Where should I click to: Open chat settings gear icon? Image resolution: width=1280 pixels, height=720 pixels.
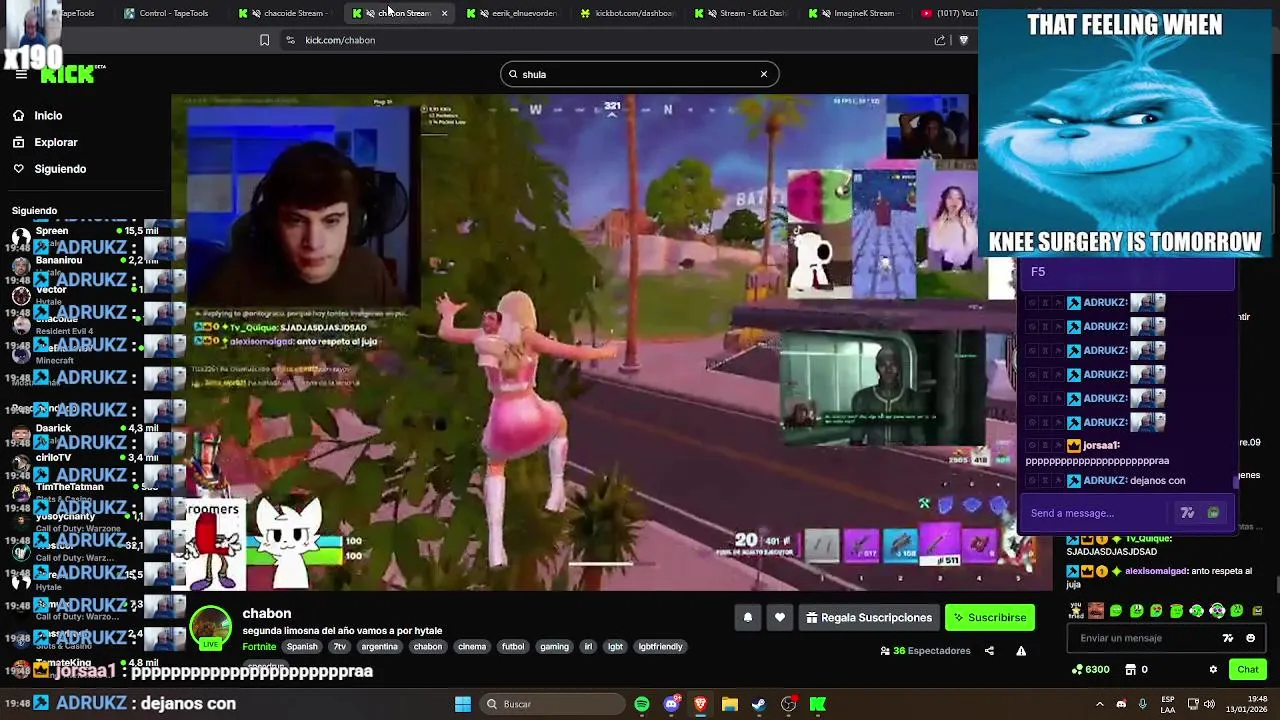click(x=1213, y=670)
